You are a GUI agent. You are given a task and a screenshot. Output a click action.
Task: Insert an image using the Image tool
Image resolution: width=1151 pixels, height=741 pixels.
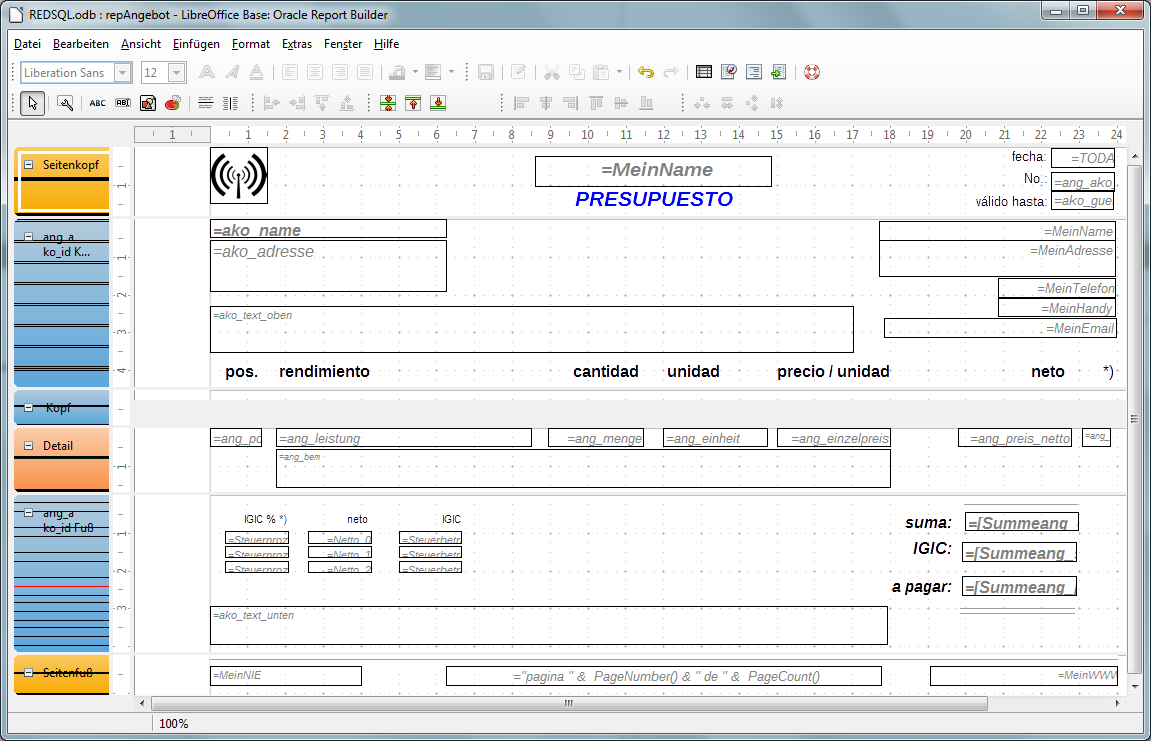coord(148,103)
